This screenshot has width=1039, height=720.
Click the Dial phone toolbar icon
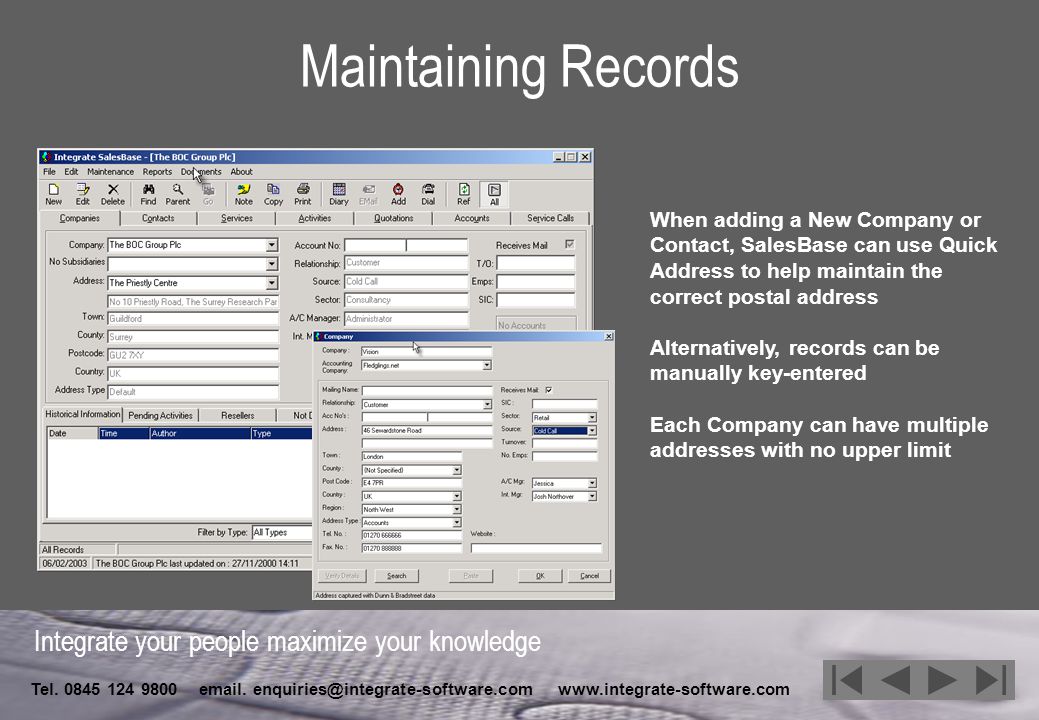pyautogui.click(x=428, y=194)
